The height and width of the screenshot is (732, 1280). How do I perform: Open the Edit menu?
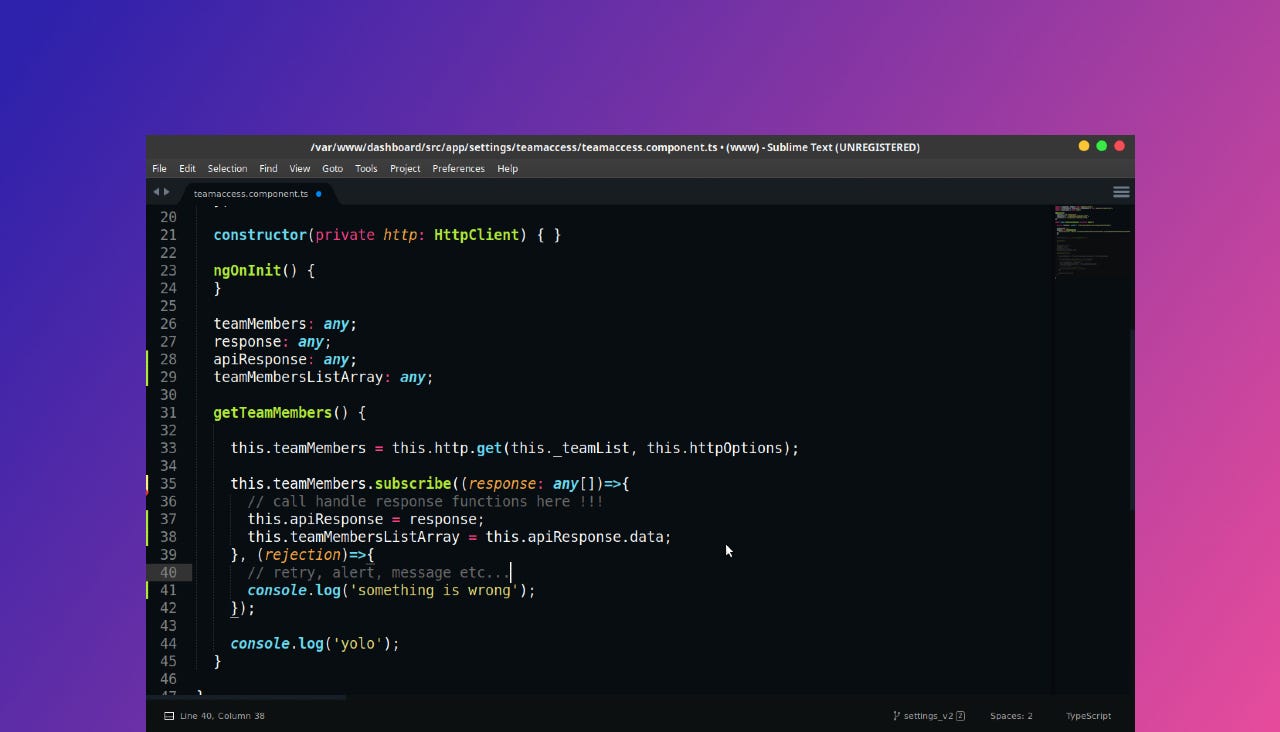click(187, 168)
